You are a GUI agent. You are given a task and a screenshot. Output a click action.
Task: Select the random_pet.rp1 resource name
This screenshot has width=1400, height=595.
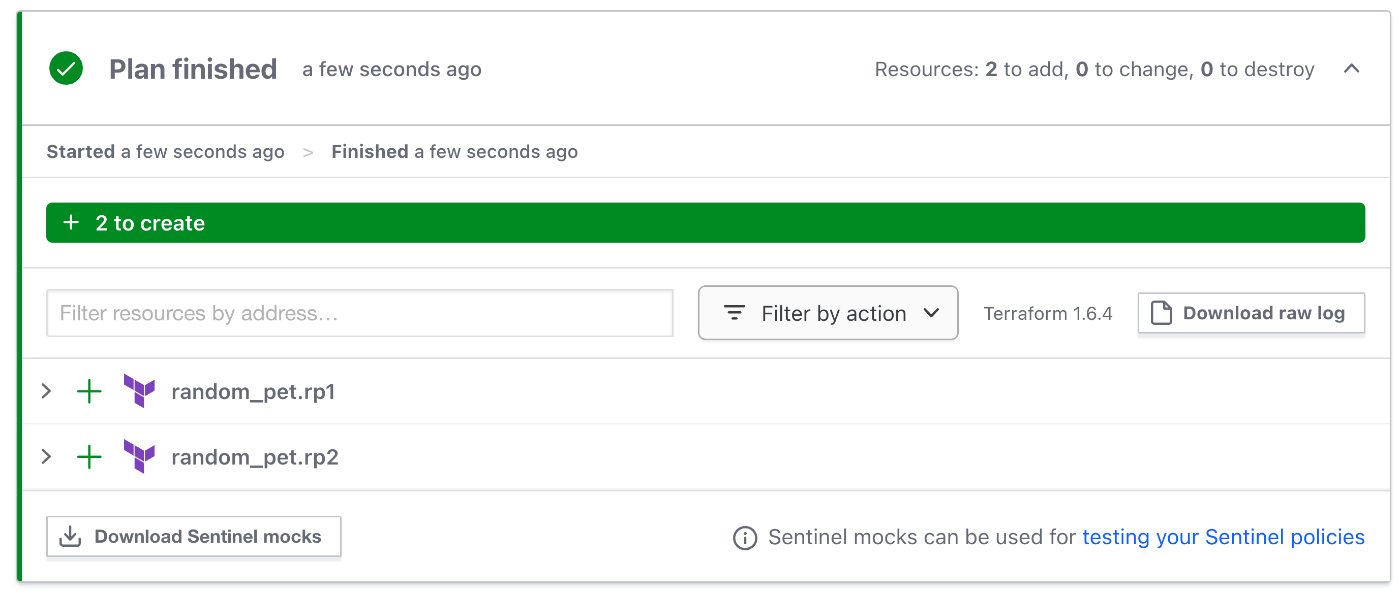point(253,392)
